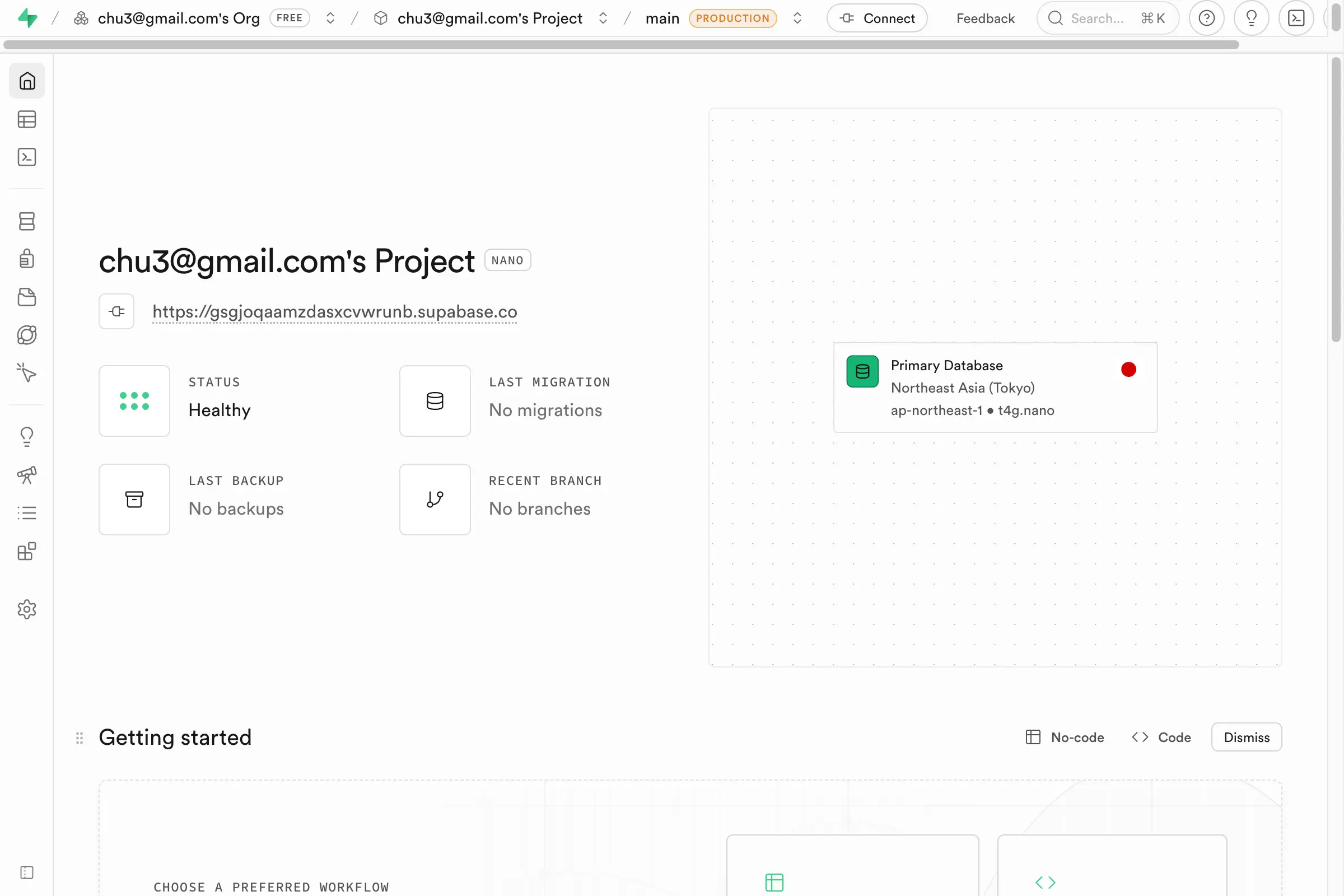Open the project URL link

334,311
